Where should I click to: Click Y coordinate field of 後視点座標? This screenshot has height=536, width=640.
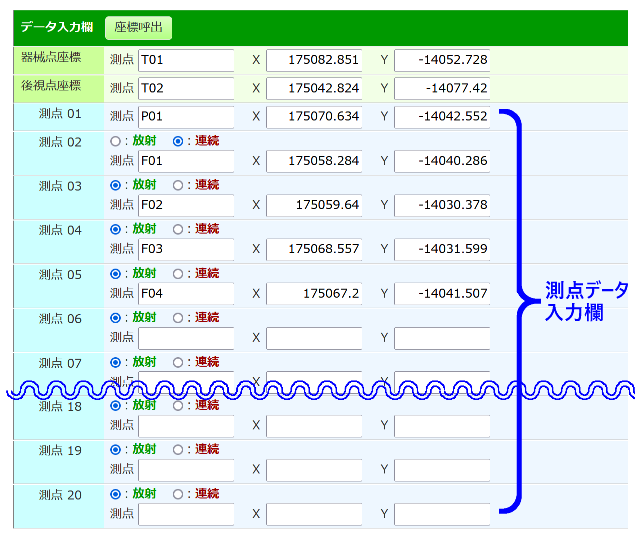(442, 88)
